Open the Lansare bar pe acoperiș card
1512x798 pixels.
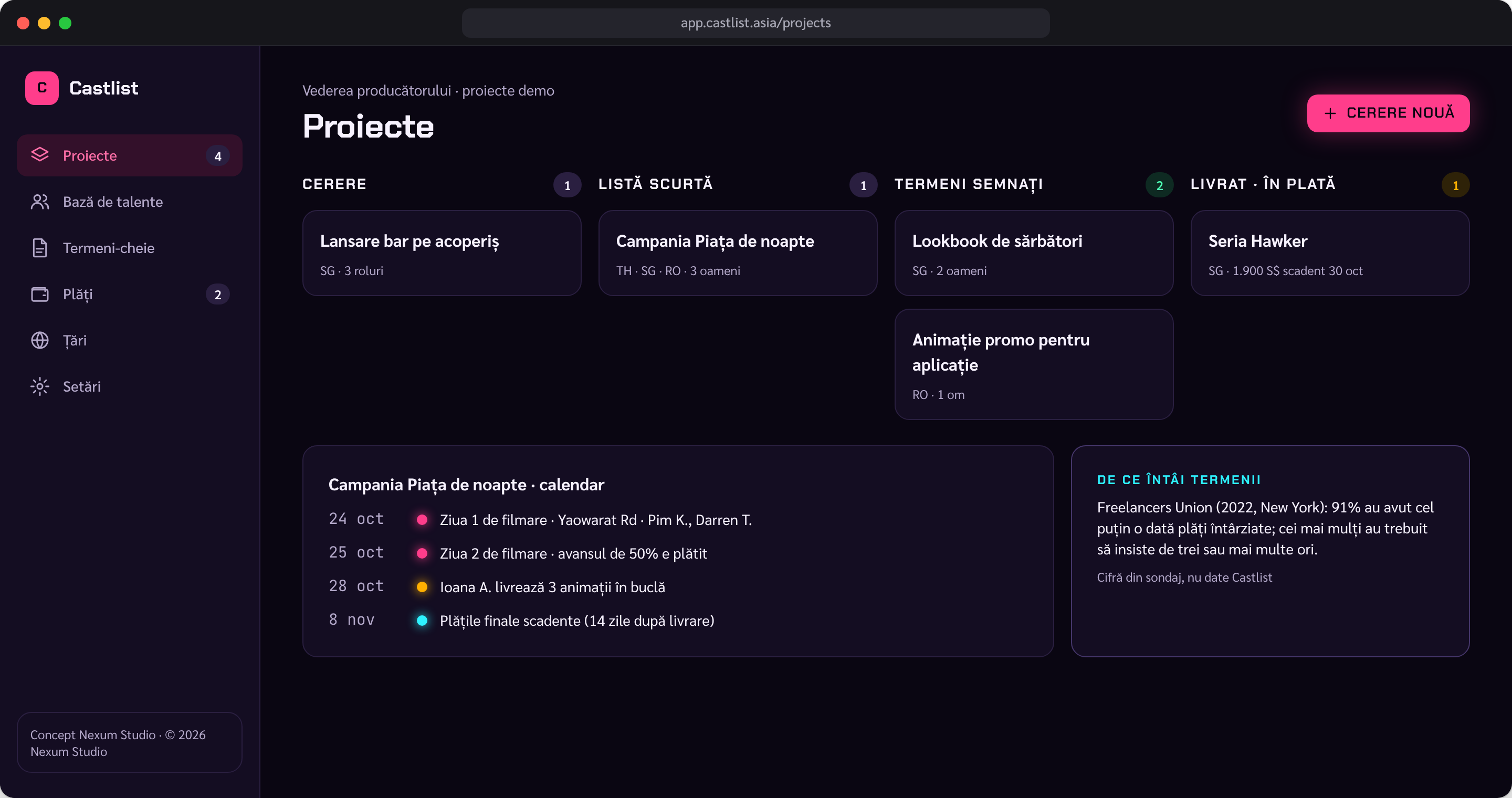point(442,253)
